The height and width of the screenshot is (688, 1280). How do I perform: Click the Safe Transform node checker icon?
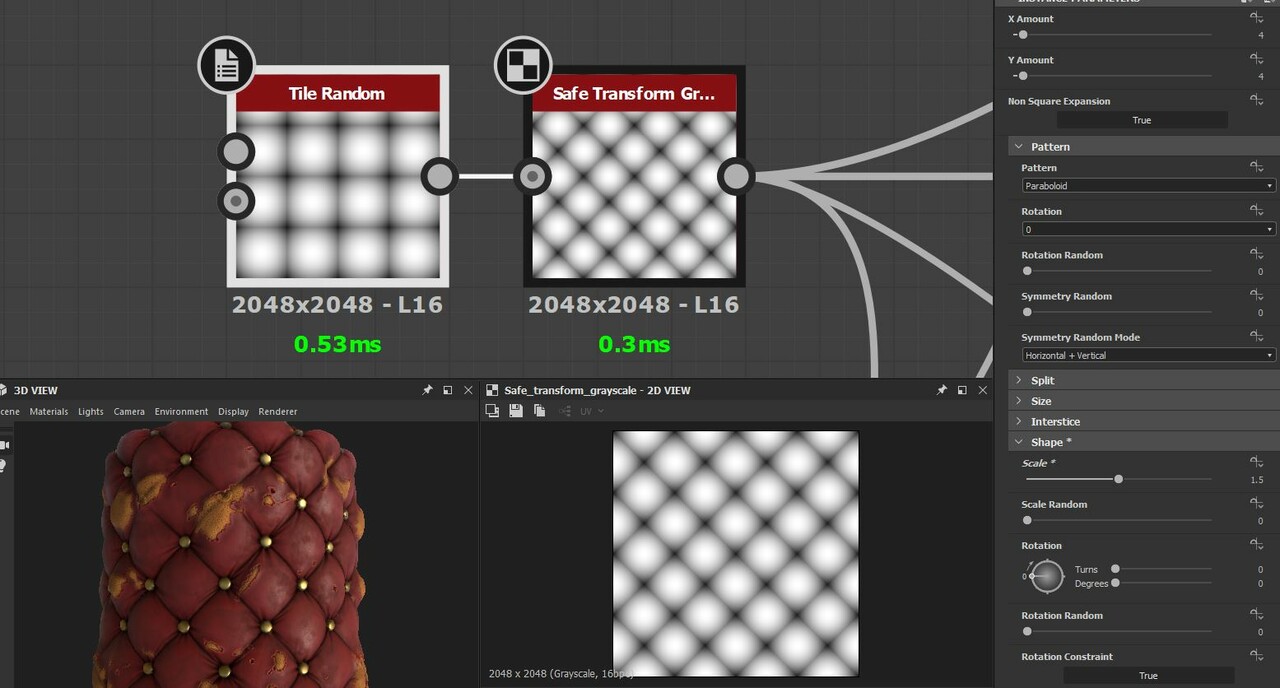click(523, 65)
